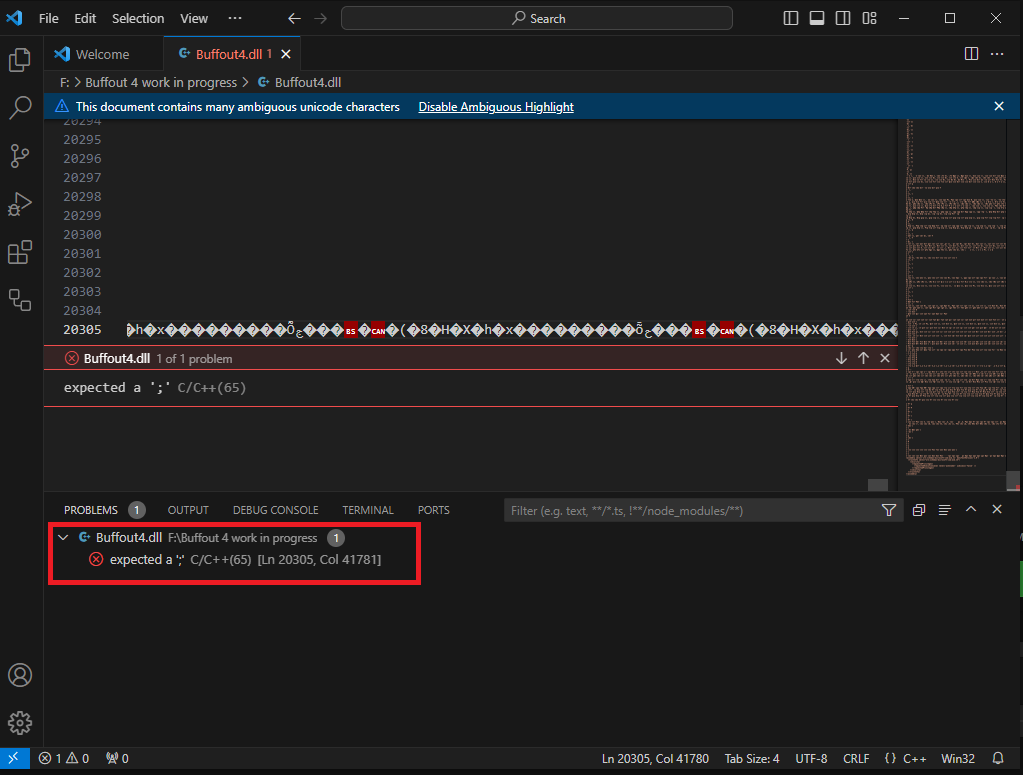
Task: Switch to the Terminal panel tab
Action: [x=368, y=510]
